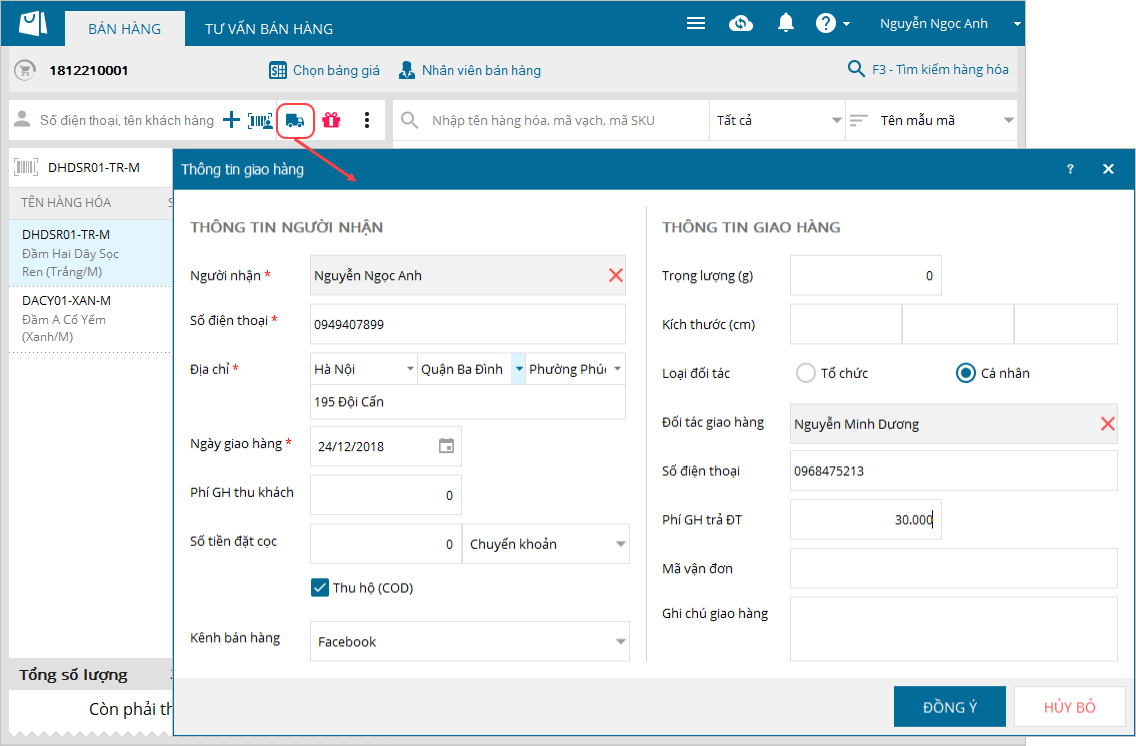Select the Cá nhân radio button
Image resolution: width=1136 pixels, height=746 pixels.
pyautogui.click(x=966, y=373)
